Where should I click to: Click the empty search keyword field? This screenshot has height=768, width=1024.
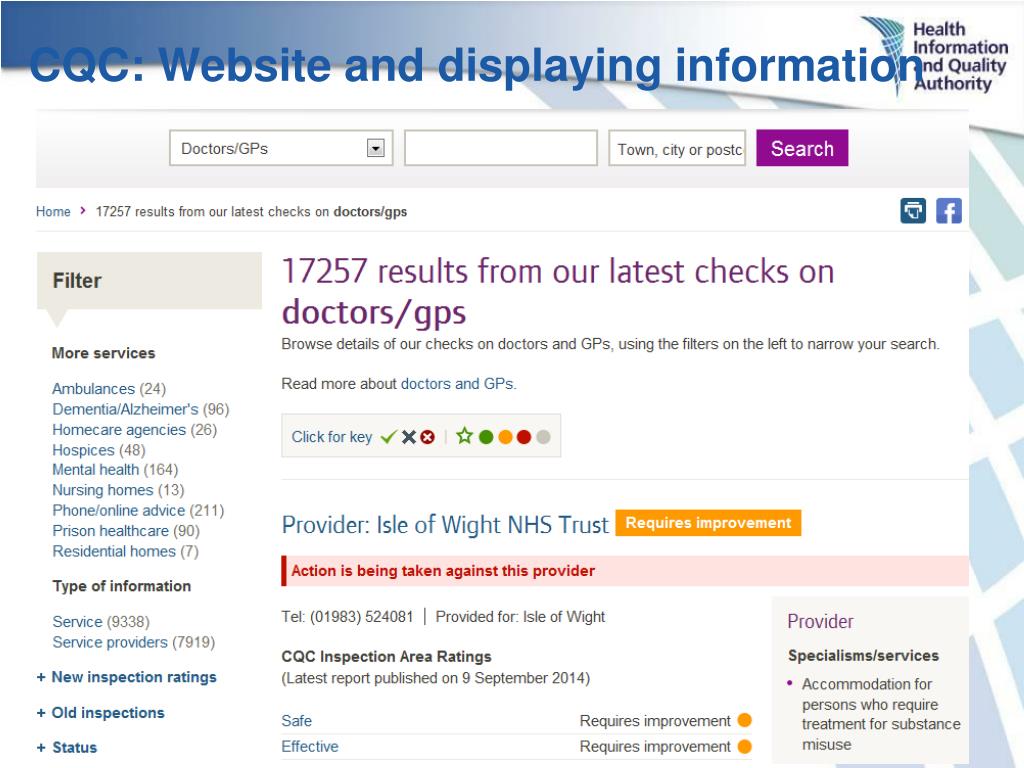click(x=501, y=148)
